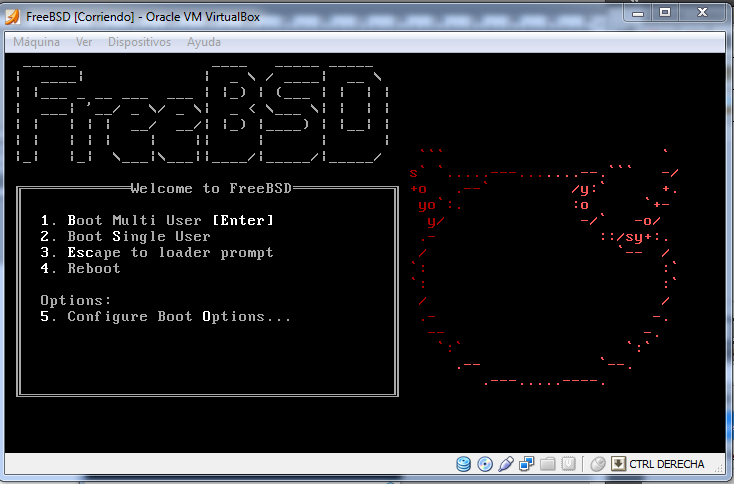Click the shared folders status icon
The width and height of the screenshot is (734, 484).
547,464
